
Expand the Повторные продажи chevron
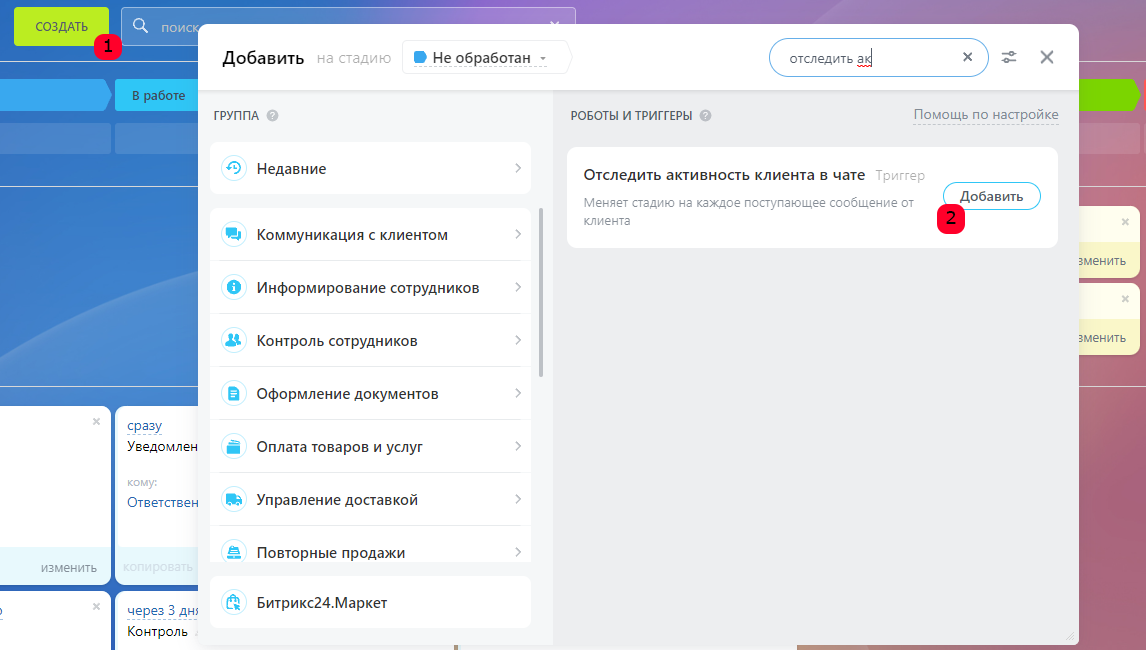[518, 552]
